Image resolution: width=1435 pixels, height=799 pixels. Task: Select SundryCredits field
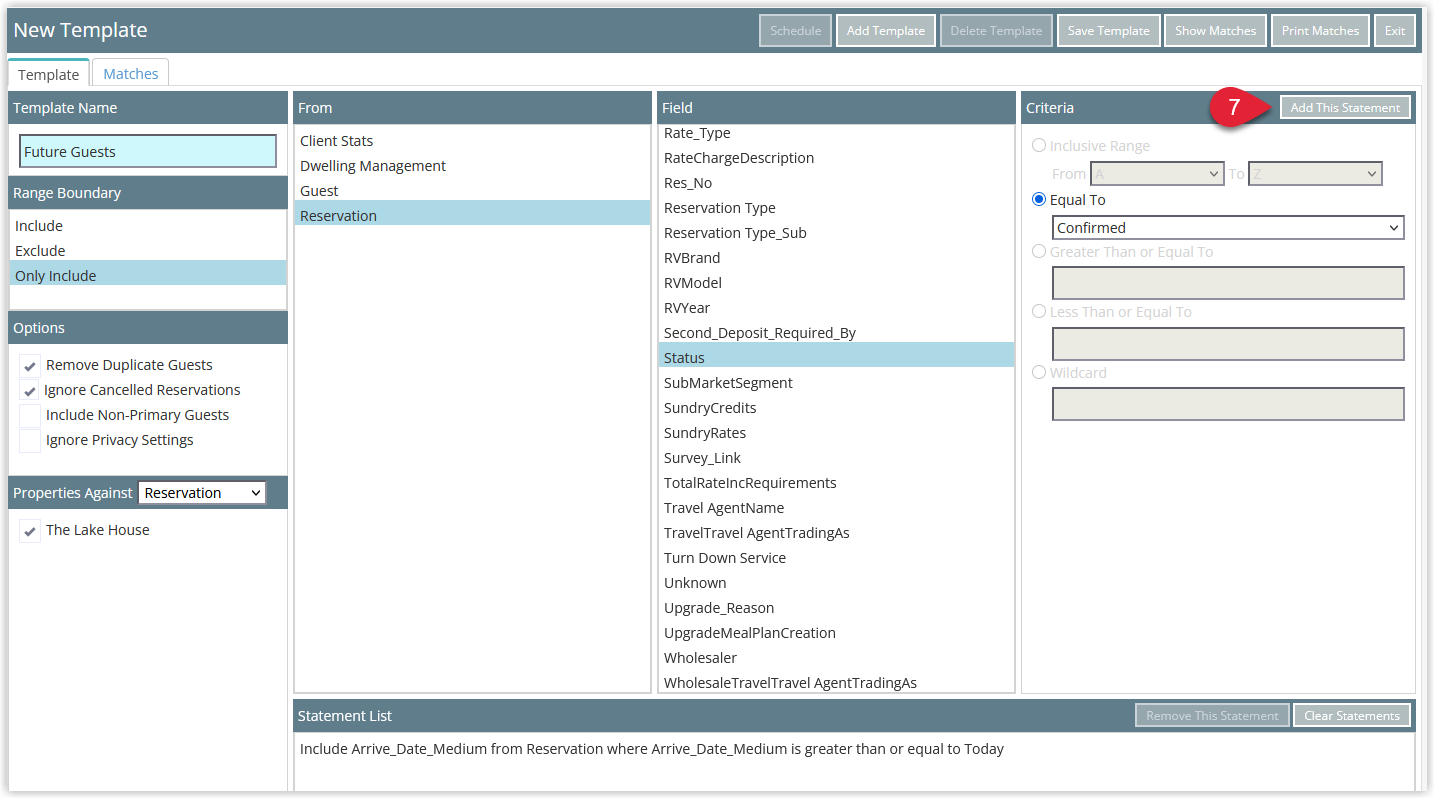pos(836,408)
